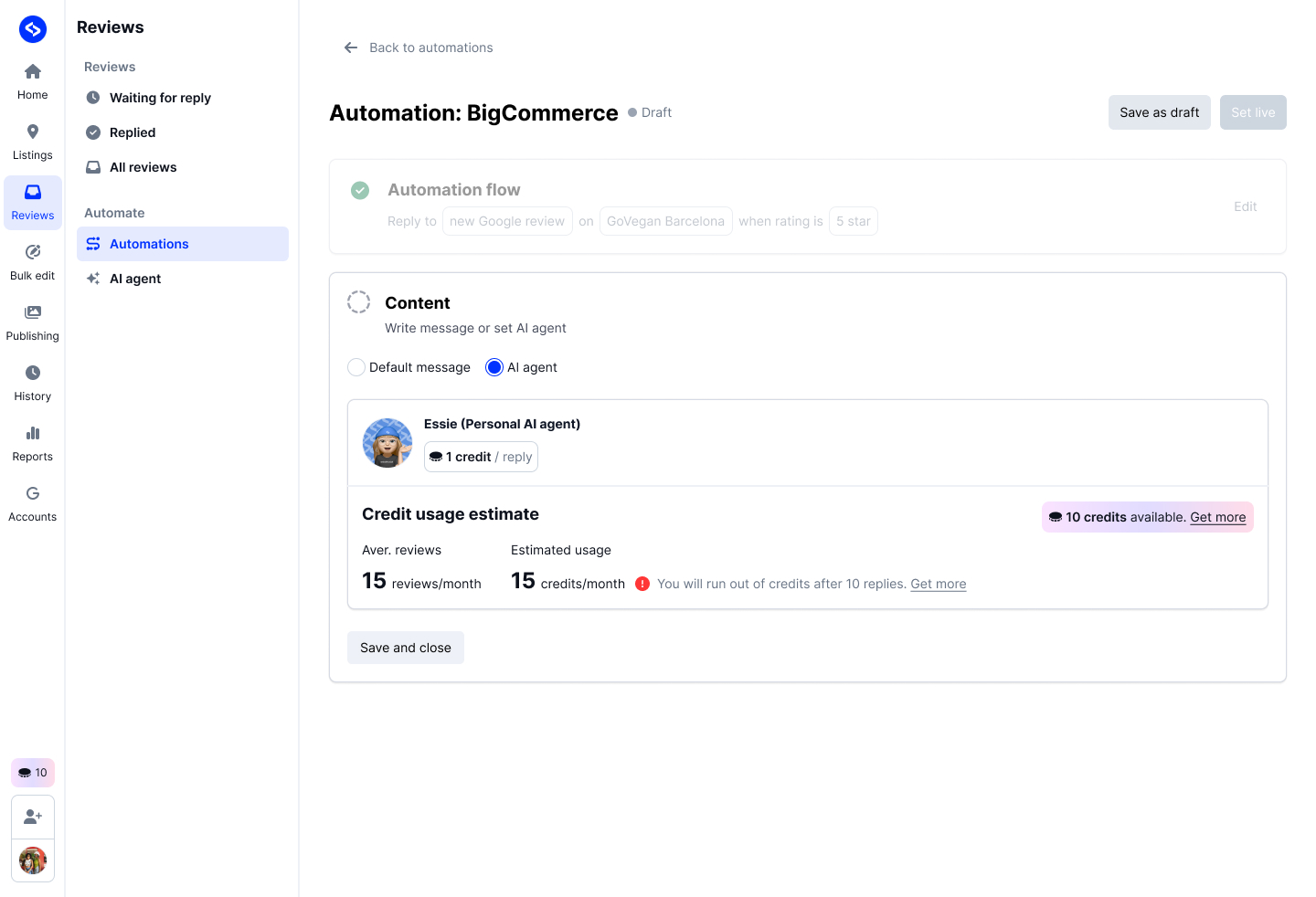
Task: Click the blue app logo icon
Action: pyautogui.click(x=33, y=29)
